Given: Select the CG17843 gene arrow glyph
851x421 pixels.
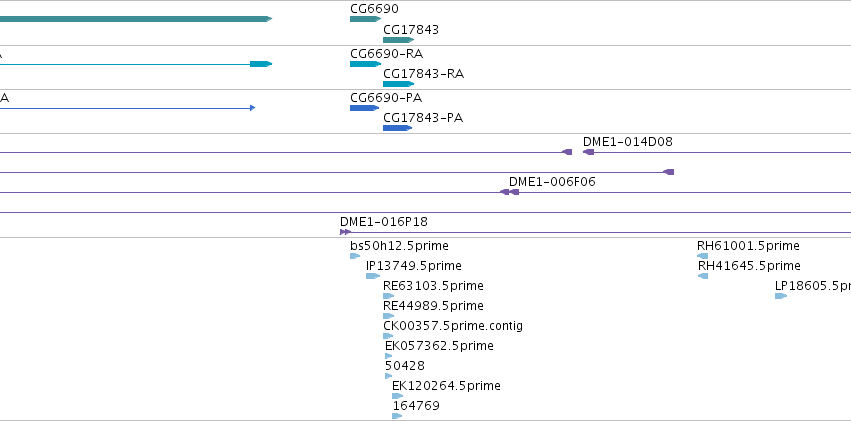Looking at the screenshot, I should click(x=398, y=40).
